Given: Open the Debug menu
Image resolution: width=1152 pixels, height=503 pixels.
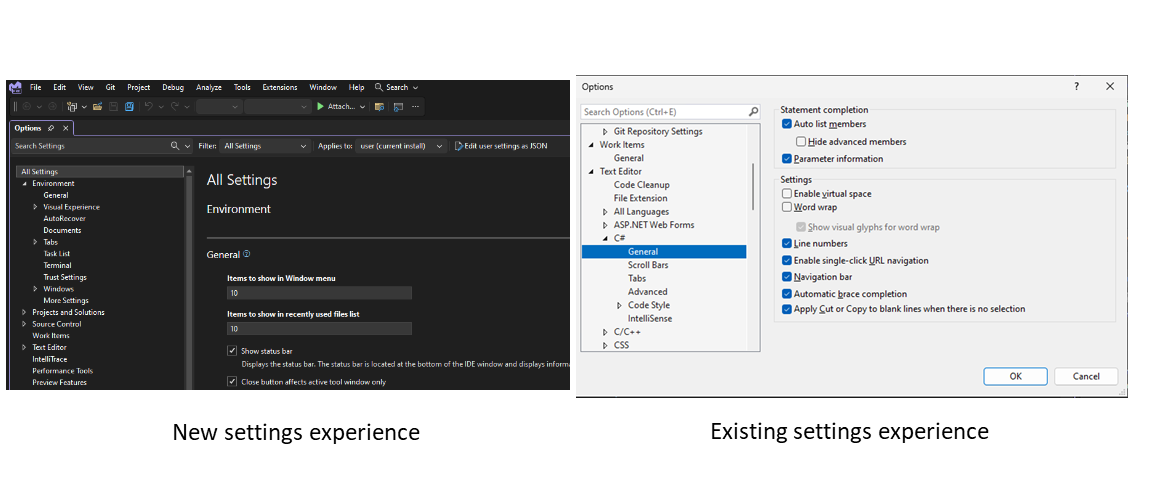Looking at the screenshot, I should [x=173, y=87].
